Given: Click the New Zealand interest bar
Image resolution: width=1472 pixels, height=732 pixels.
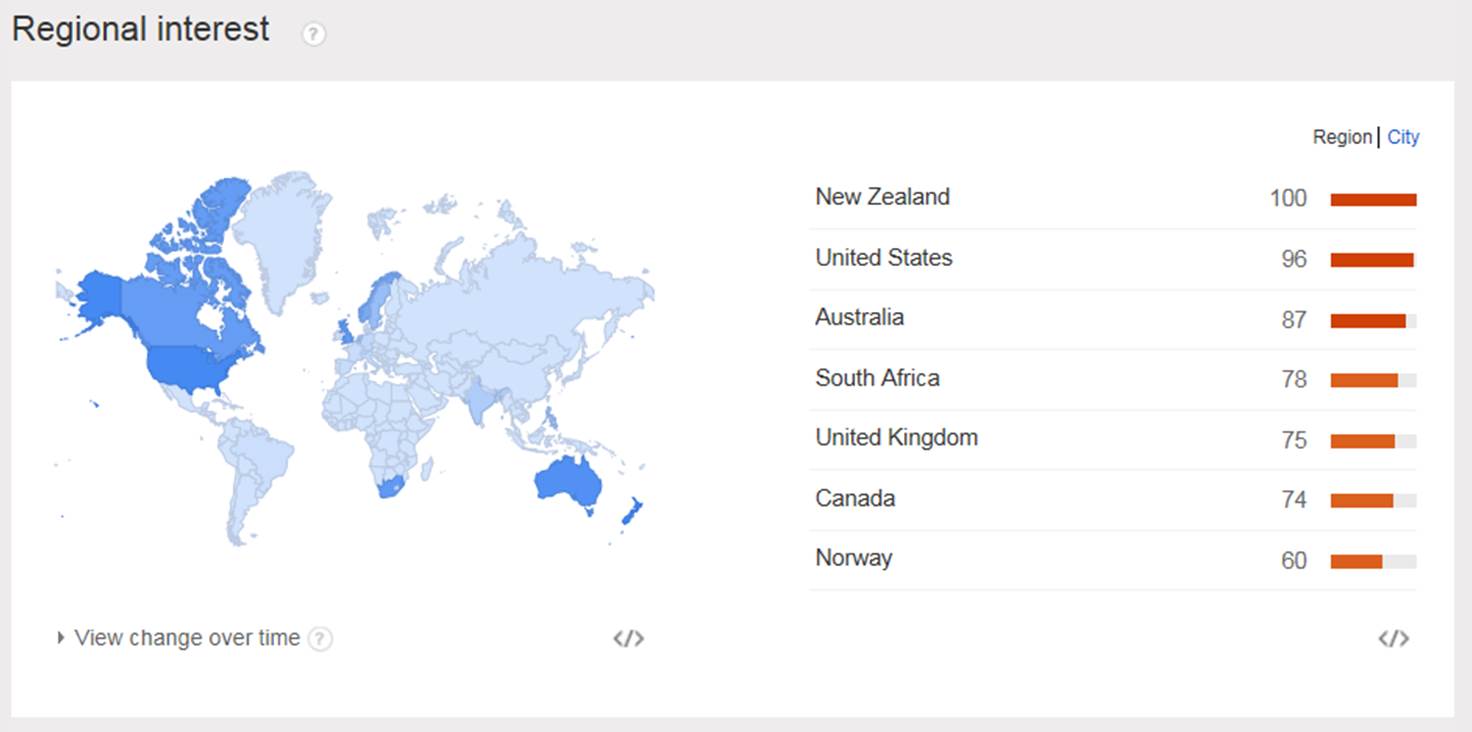Looking at the screenshot, I should (x=1373, y=200).
